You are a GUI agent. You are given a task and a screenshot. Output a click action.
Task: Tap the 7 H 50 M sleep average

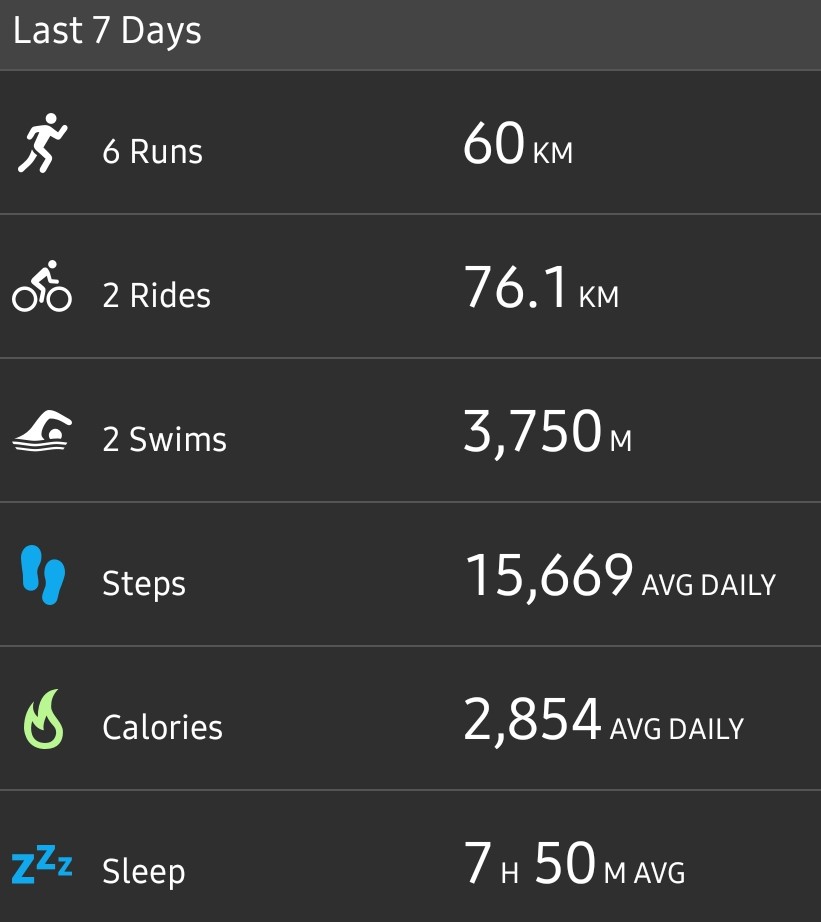point(575,866)
